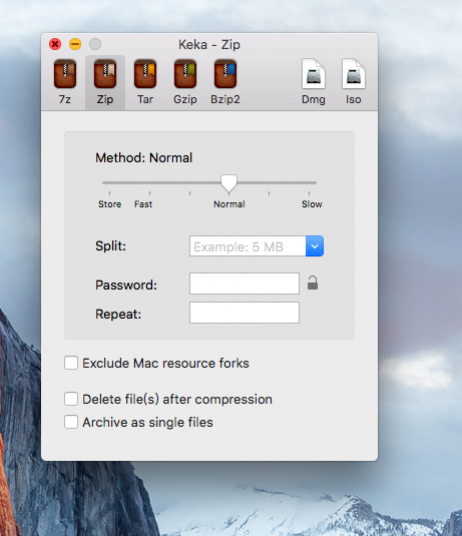The height and width of the screenshot is (536, 462).
Task: Close the Keka window
Action: pos(55,44)
